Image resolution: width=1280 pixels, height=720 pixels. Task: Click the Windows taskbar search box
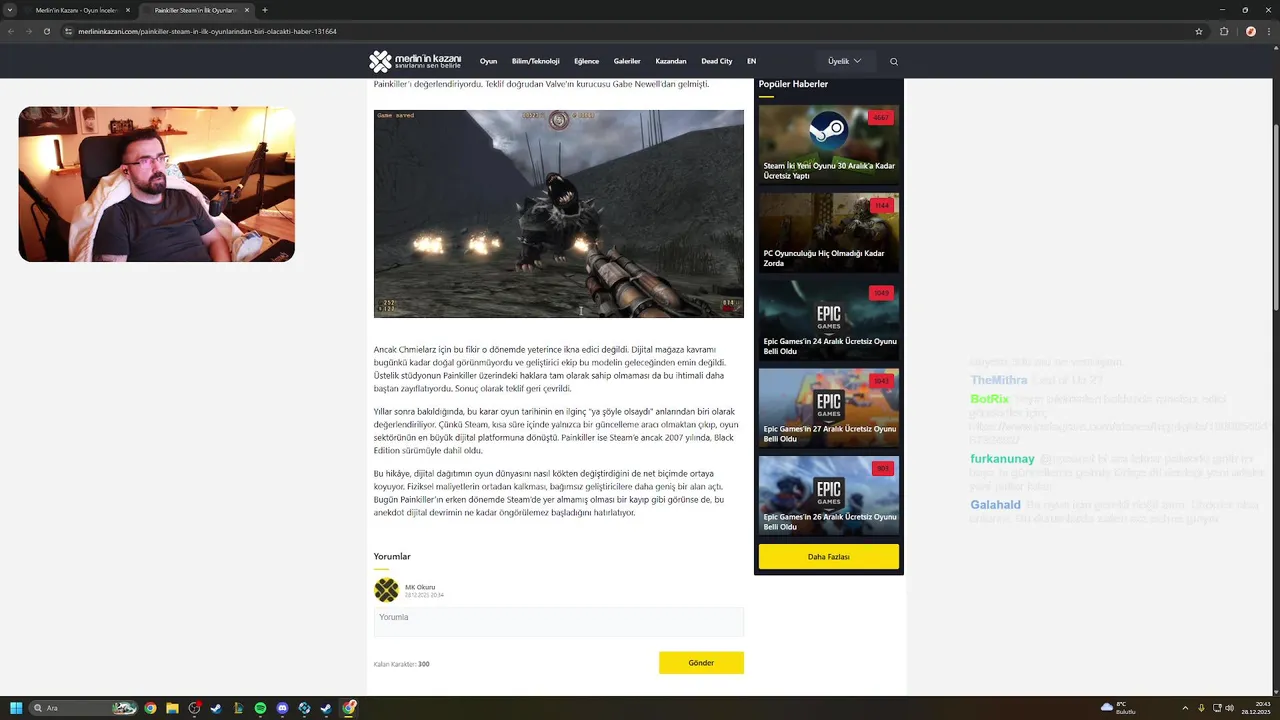[84, 708]
